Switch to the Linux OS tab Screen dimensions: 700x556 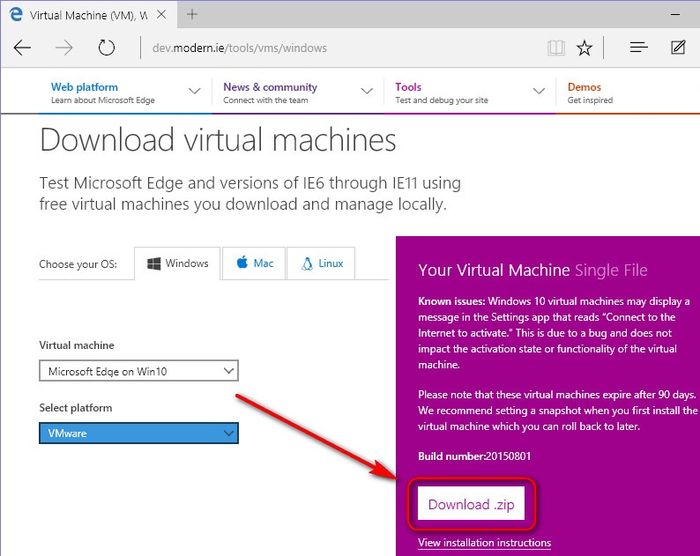pyautogui.click(x=320, y=264)
